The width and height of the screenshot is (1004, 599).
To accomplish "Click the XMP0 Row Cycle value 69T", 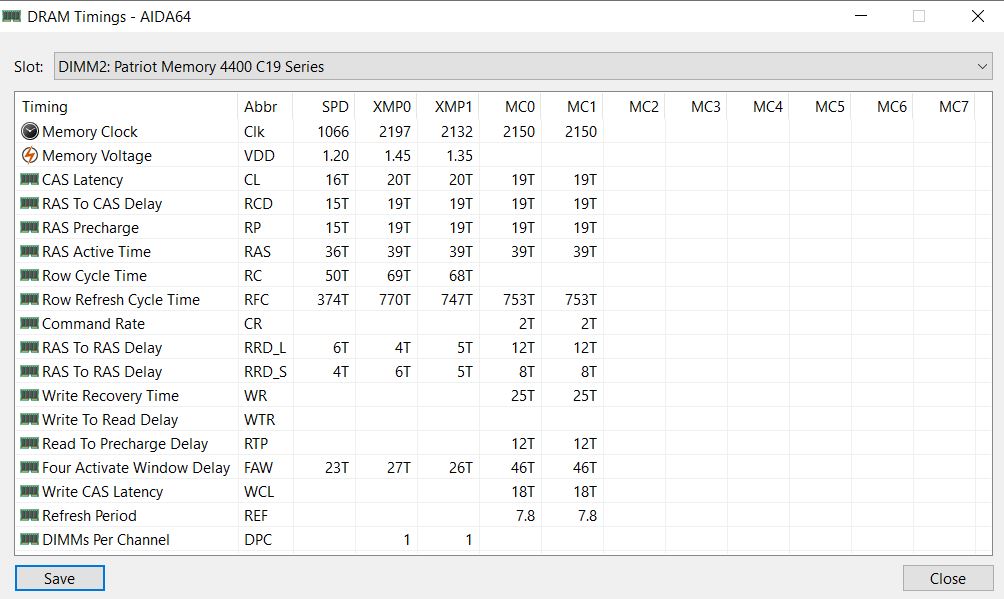I will 399,275.
